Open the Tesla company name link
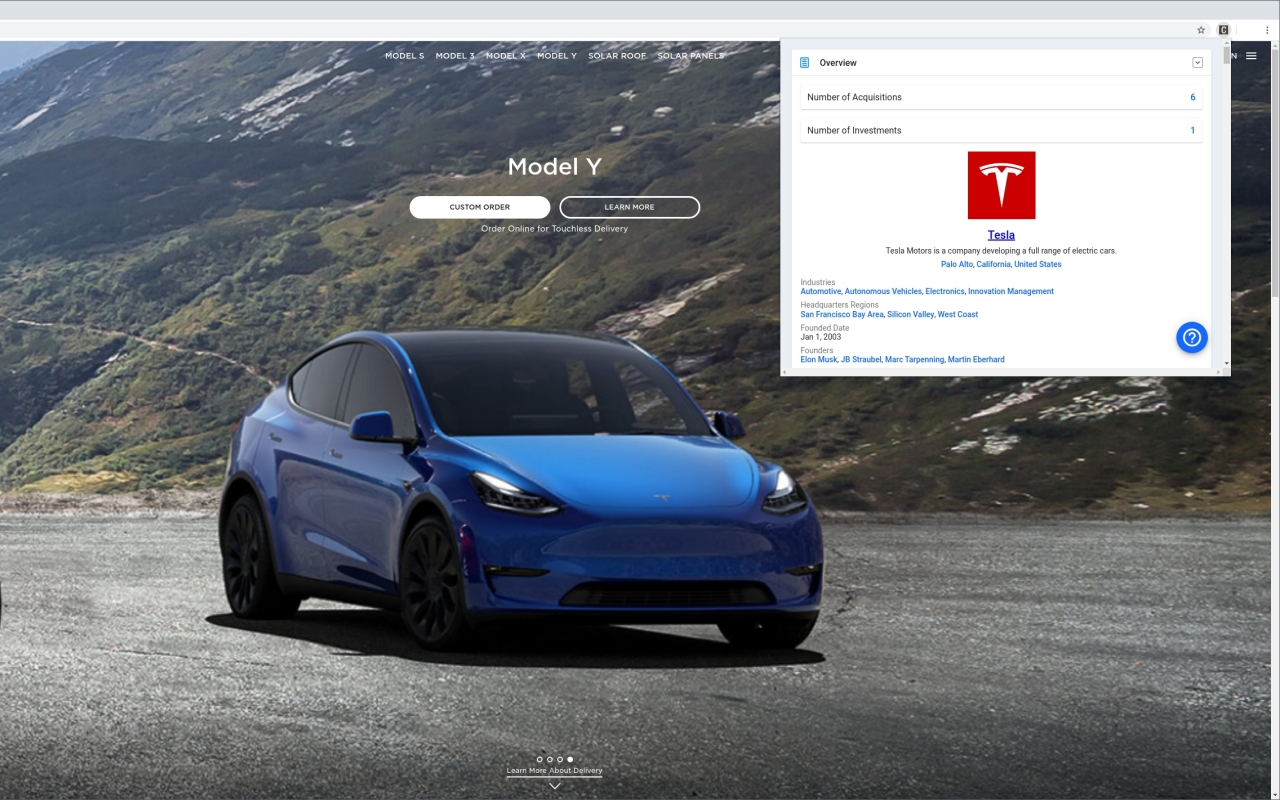 point(1001,236)
